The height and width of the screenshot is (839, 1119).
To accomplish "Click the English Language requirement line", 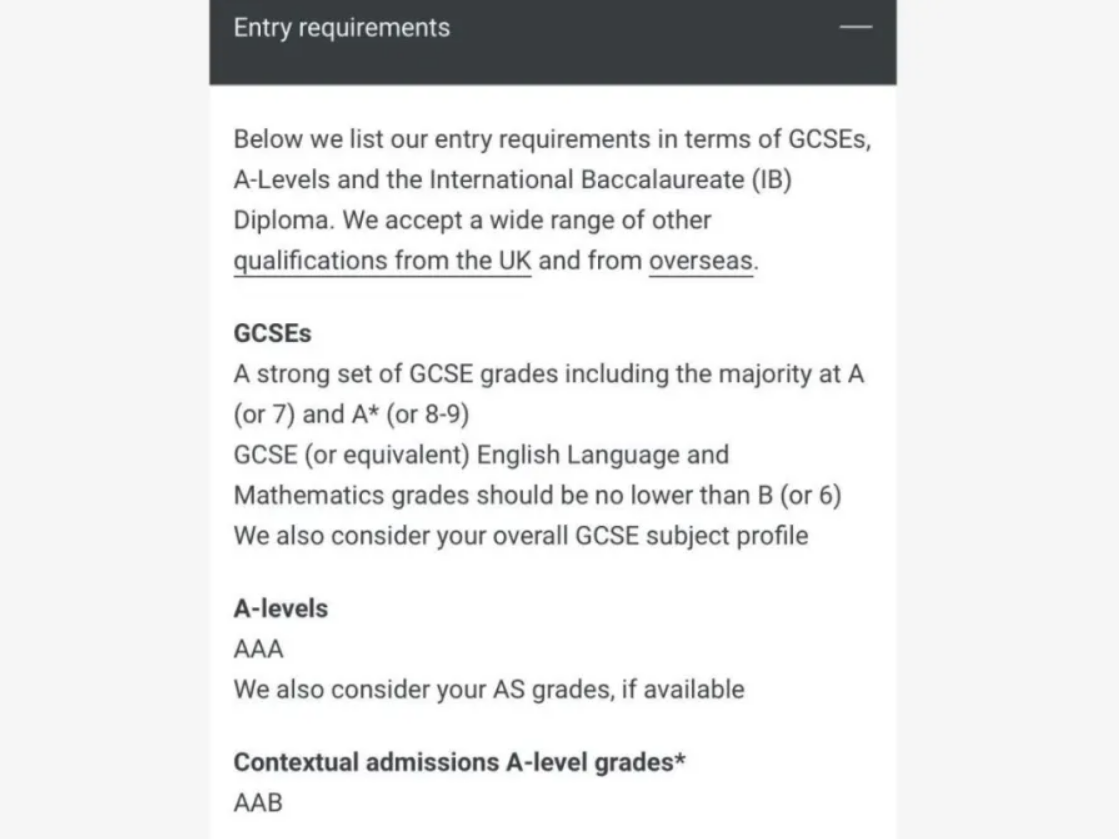I will (481, 455).
